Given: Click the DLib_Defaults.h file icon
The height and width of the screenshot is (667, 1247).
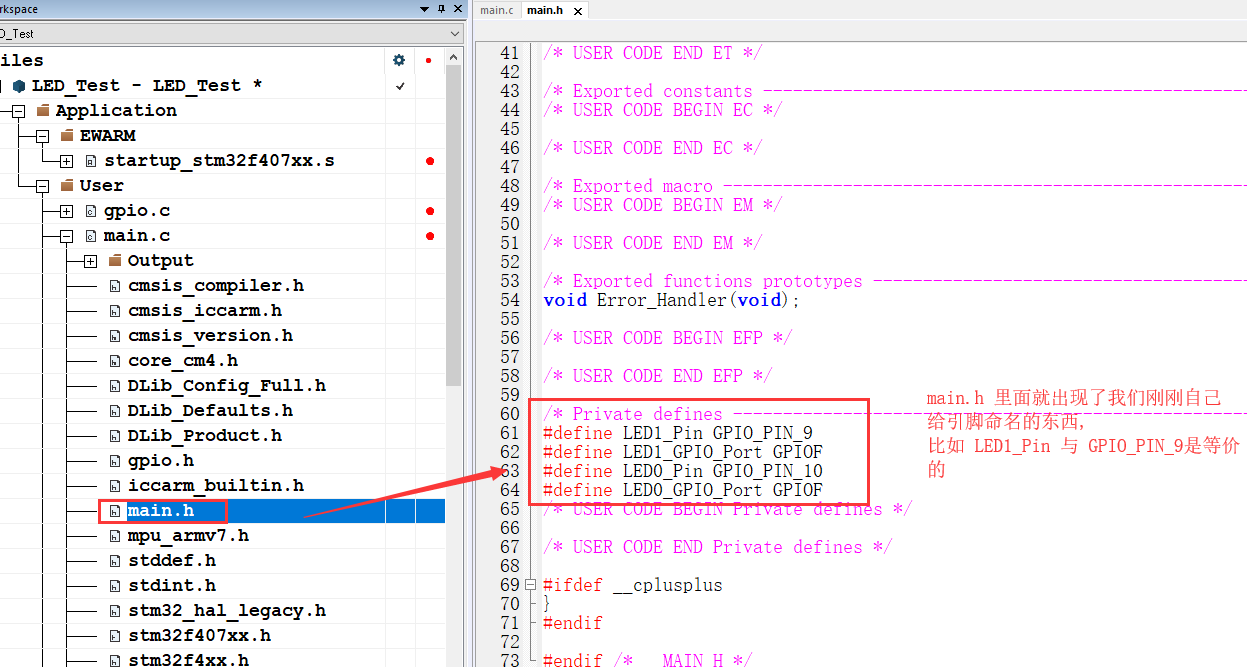Looking at the screenshot, I should click(115, 411).
